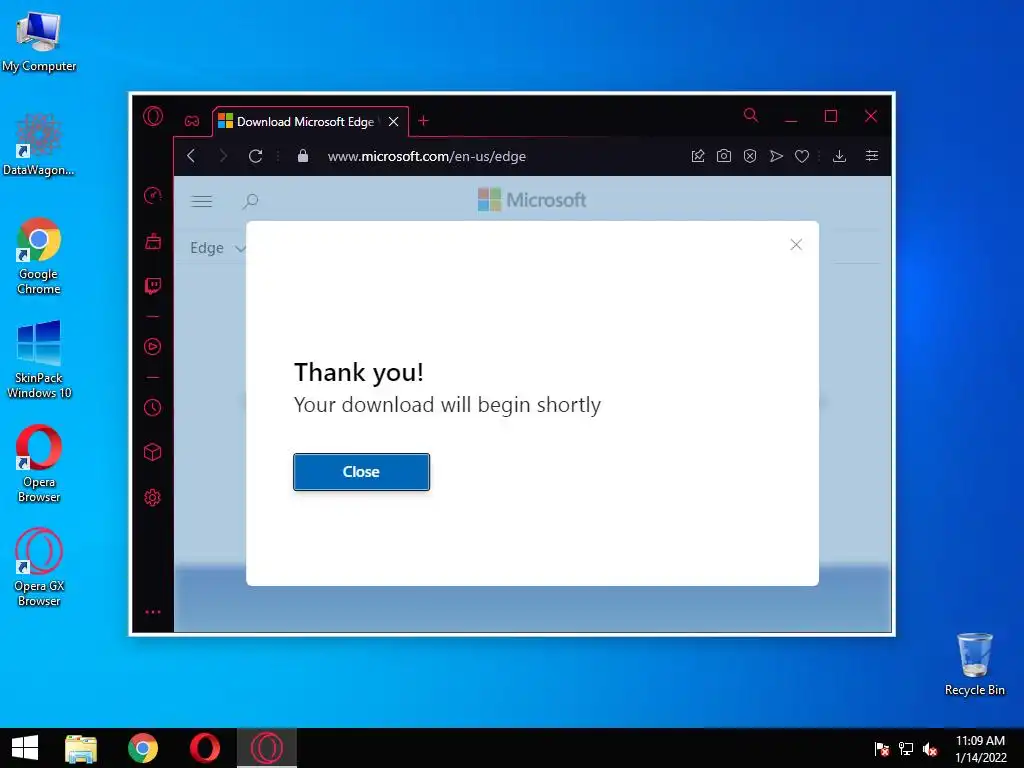
Task: Select the DataWagon desktop shortcut
Action: tap(39, 144)
